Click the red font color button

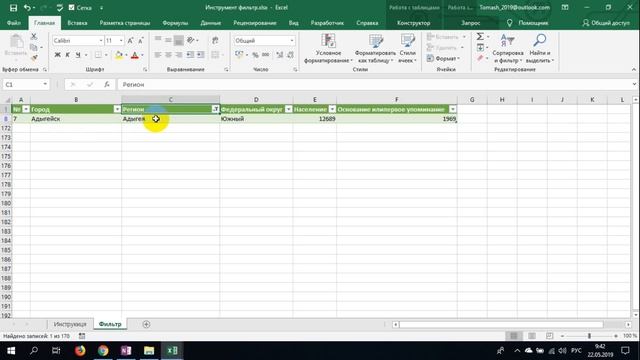point(135,55)
